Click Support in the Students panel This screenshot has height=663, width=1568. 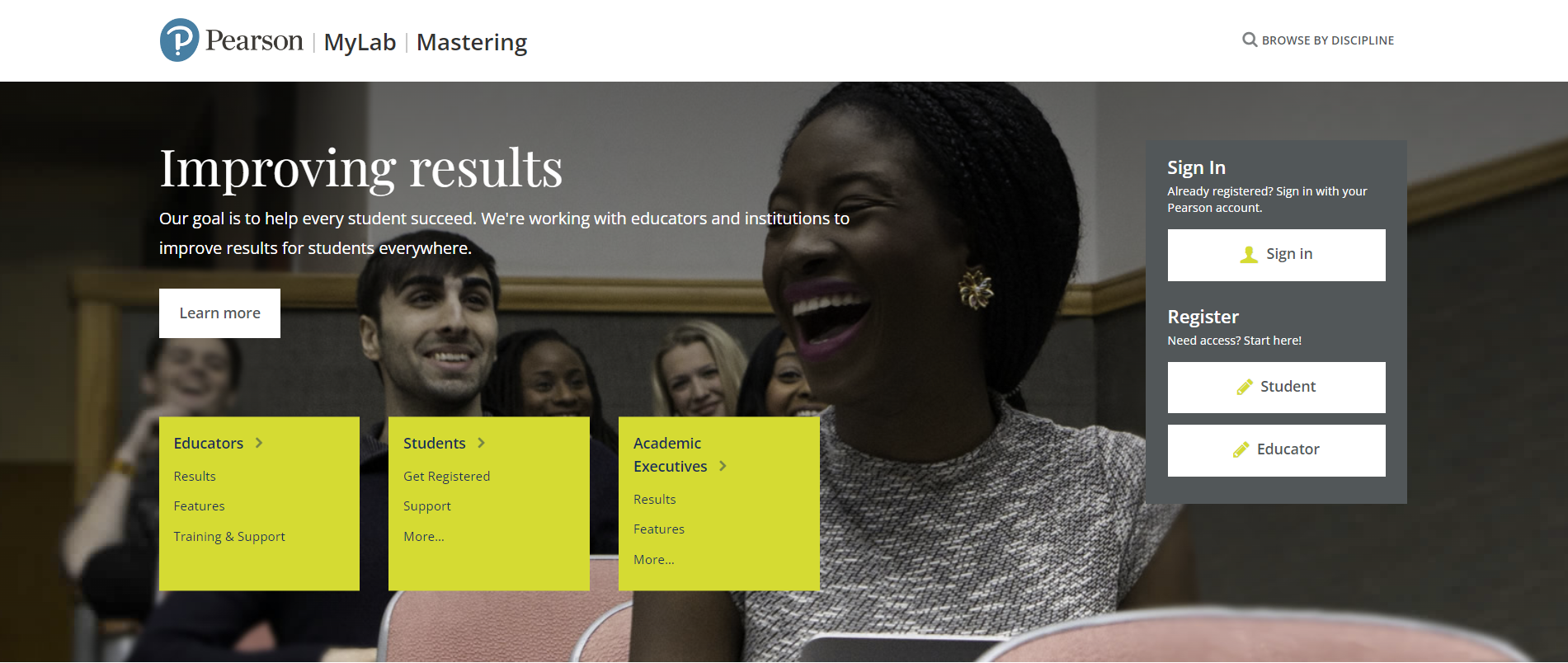[x=426, y=505]
